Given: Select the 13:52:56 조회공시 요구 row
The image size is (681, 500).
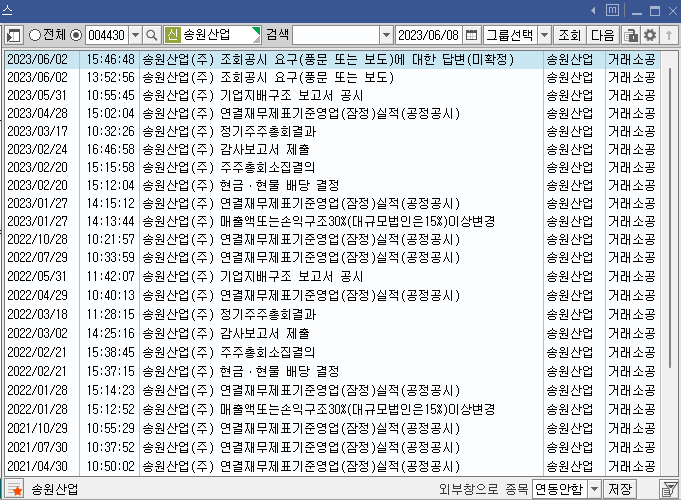Looking at the screenshot, I should click(332, 77).
